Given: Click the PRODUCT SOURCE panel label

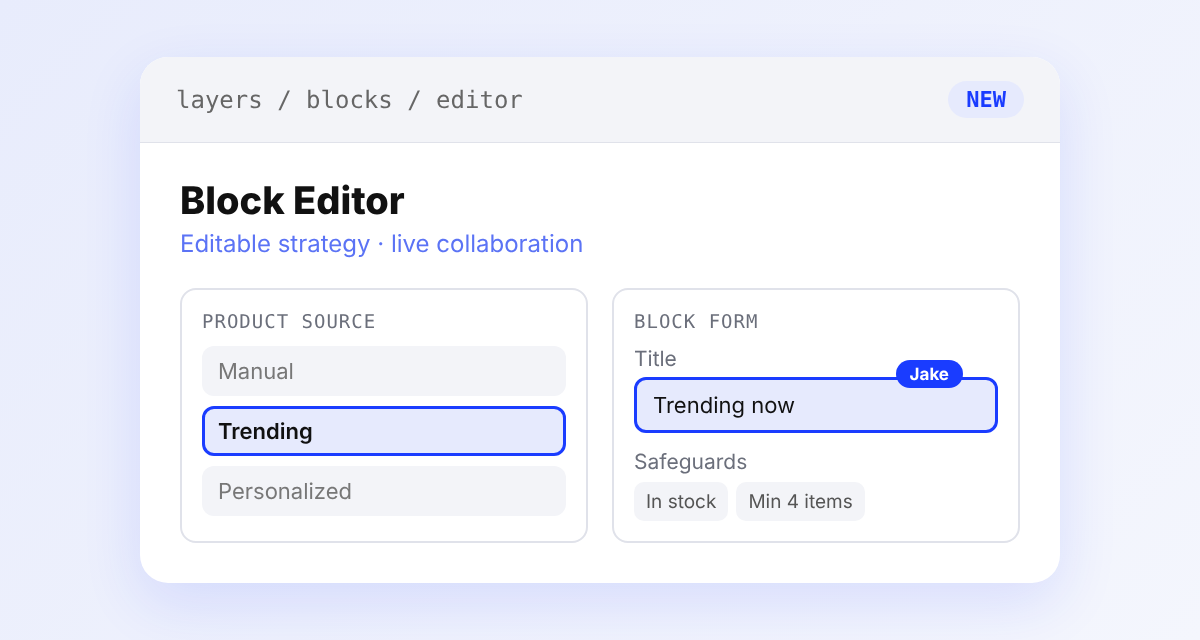Looking at the screenshot, I should point(289,321).
